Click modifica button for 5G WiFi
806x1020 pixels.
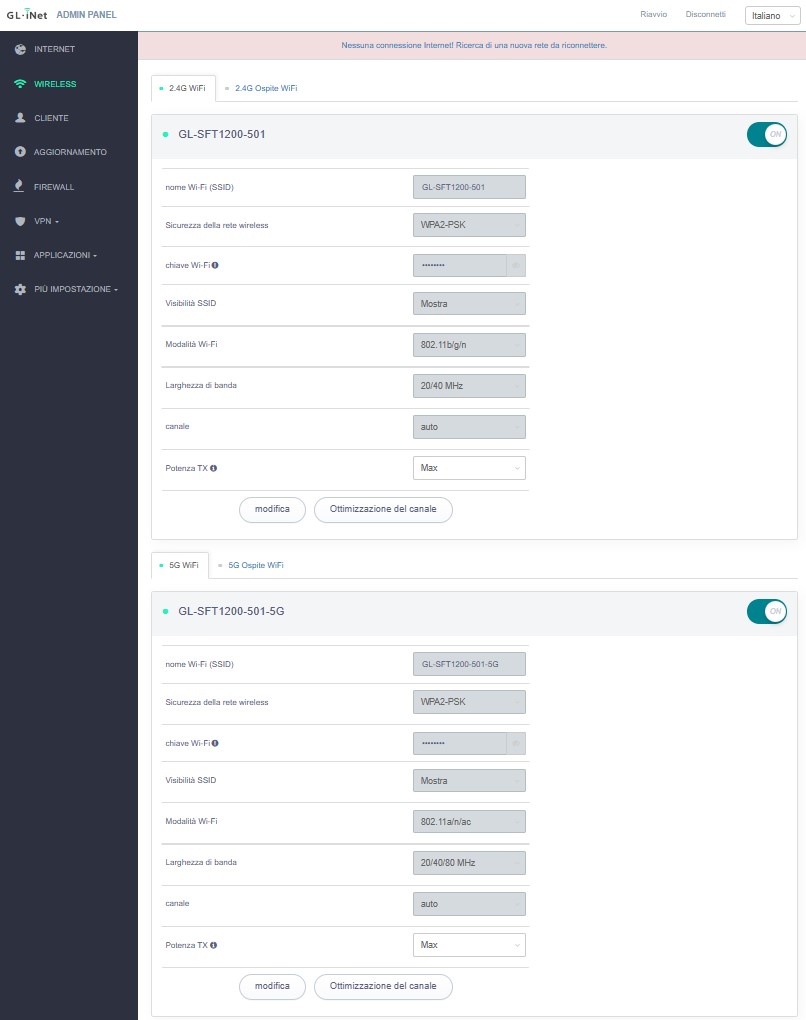point(272,986)
